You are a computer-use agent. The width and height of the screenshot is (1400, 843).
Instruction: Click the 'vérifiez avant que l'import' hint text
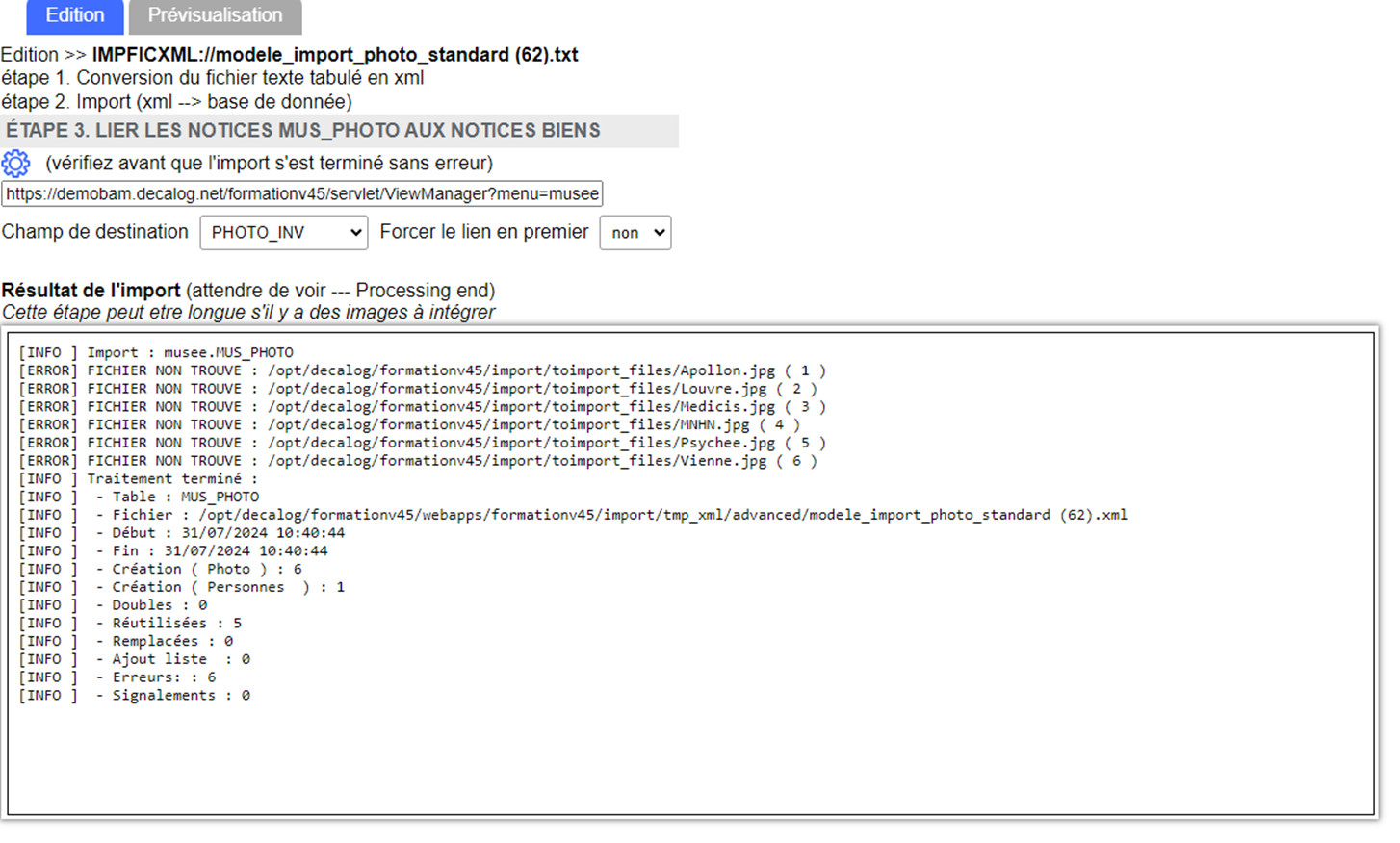[270, 164]
